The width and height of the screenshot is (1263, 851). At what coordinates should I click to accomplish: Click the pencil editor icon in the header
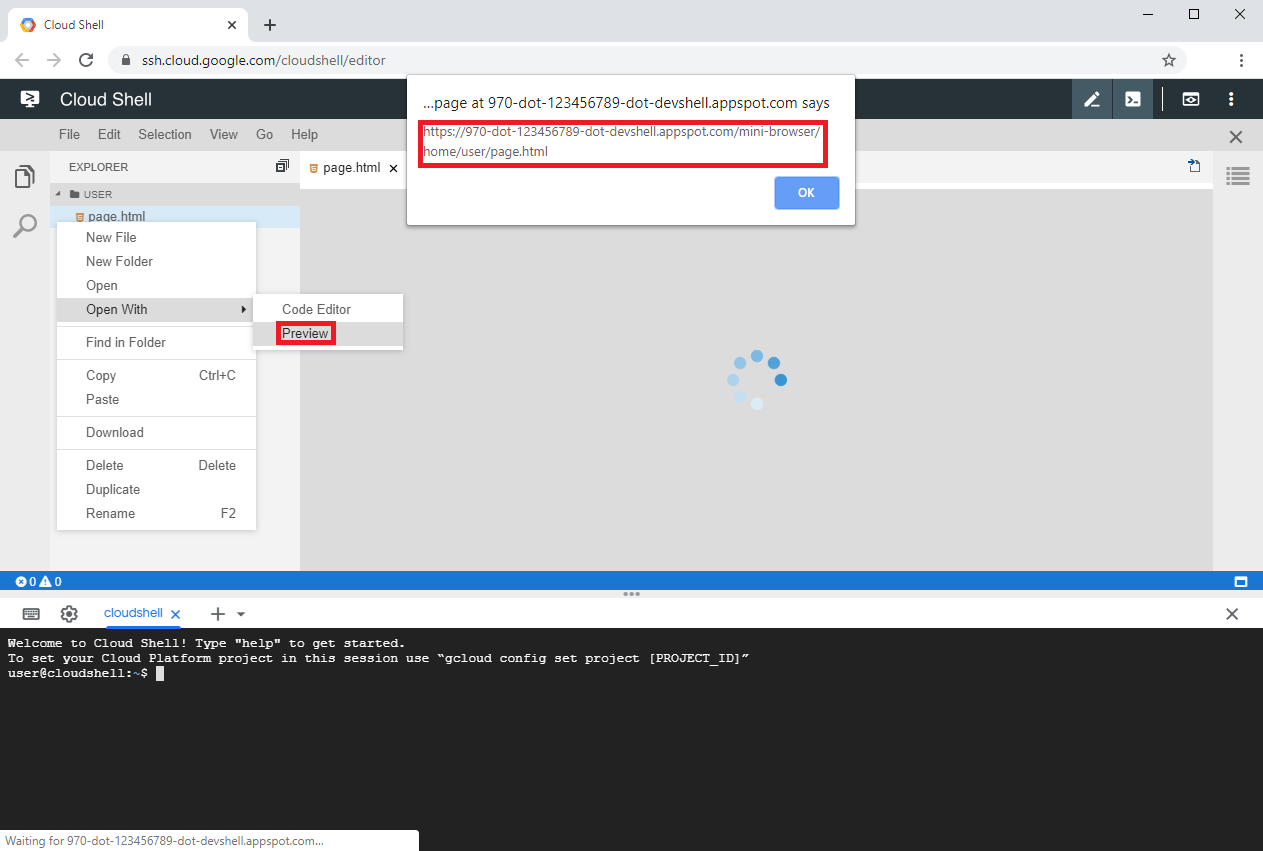click(x=1091, y=99)
